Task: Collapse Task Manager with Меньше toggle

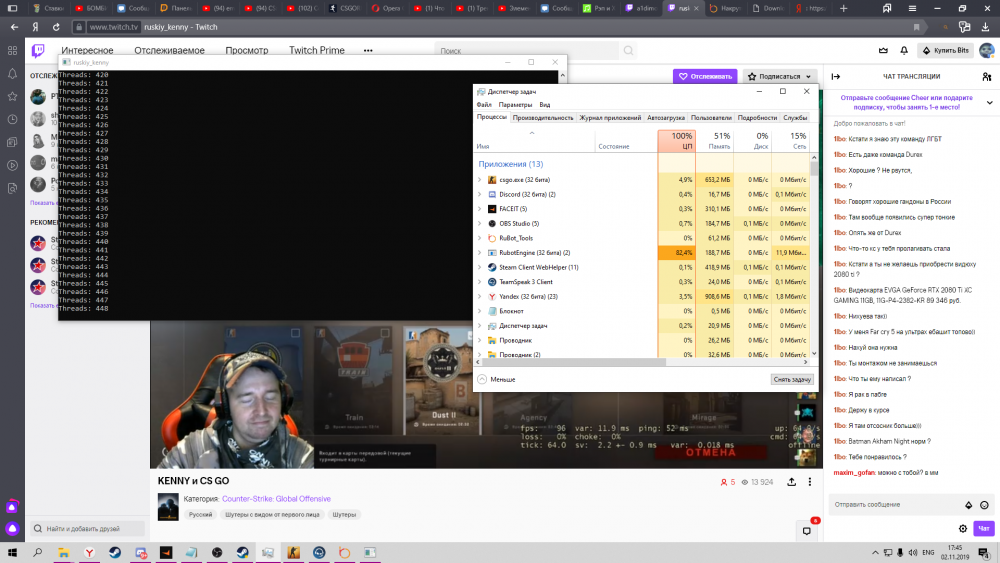Action: coord(496,380)
